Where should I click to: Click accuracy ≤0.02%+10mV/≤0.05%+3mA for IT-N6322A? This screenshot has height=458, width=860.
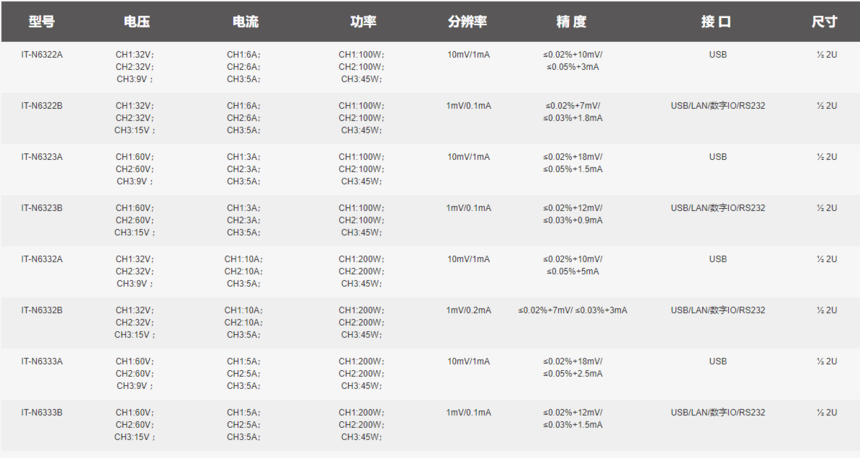click(573, 61)
